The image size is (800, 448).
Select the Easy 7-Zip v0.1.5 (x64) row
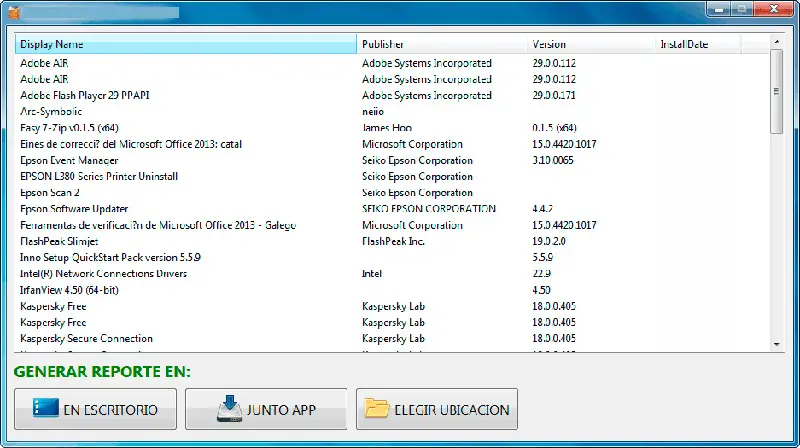(x=392, y=128)
